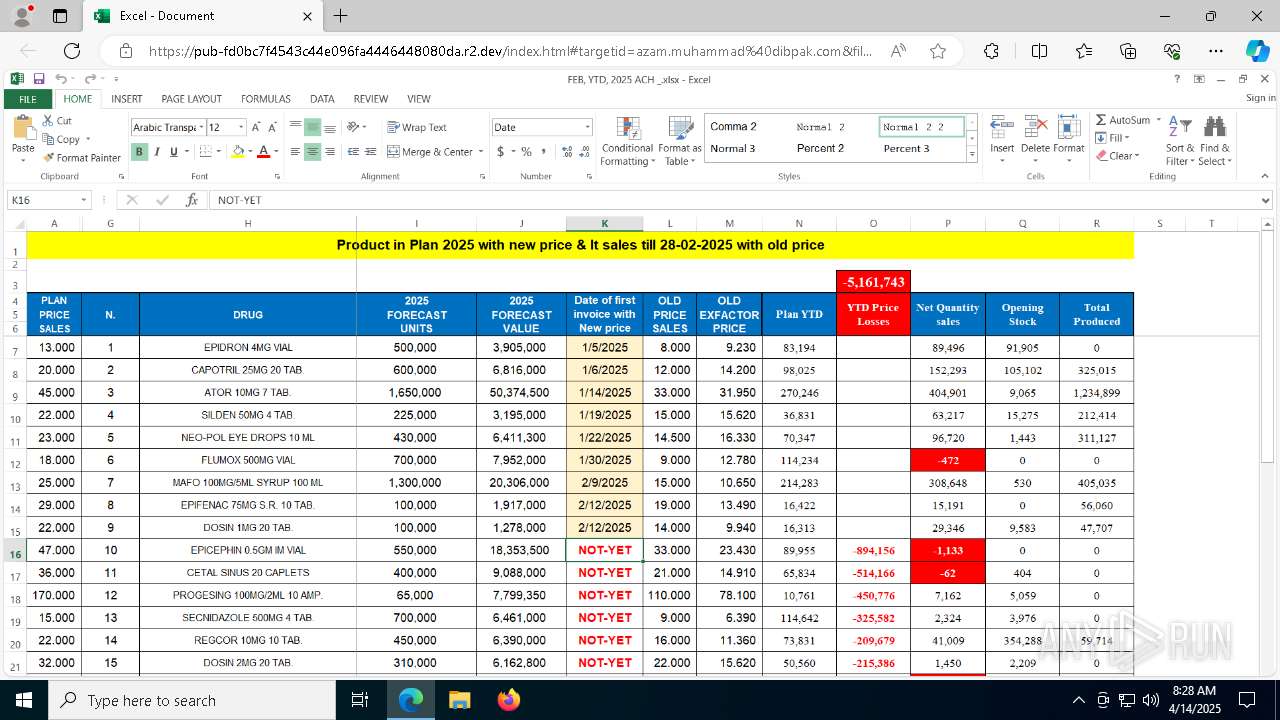Click Sign in link in Excel
Viewport: 1280px width, 720px height.
coord(1260,98)
